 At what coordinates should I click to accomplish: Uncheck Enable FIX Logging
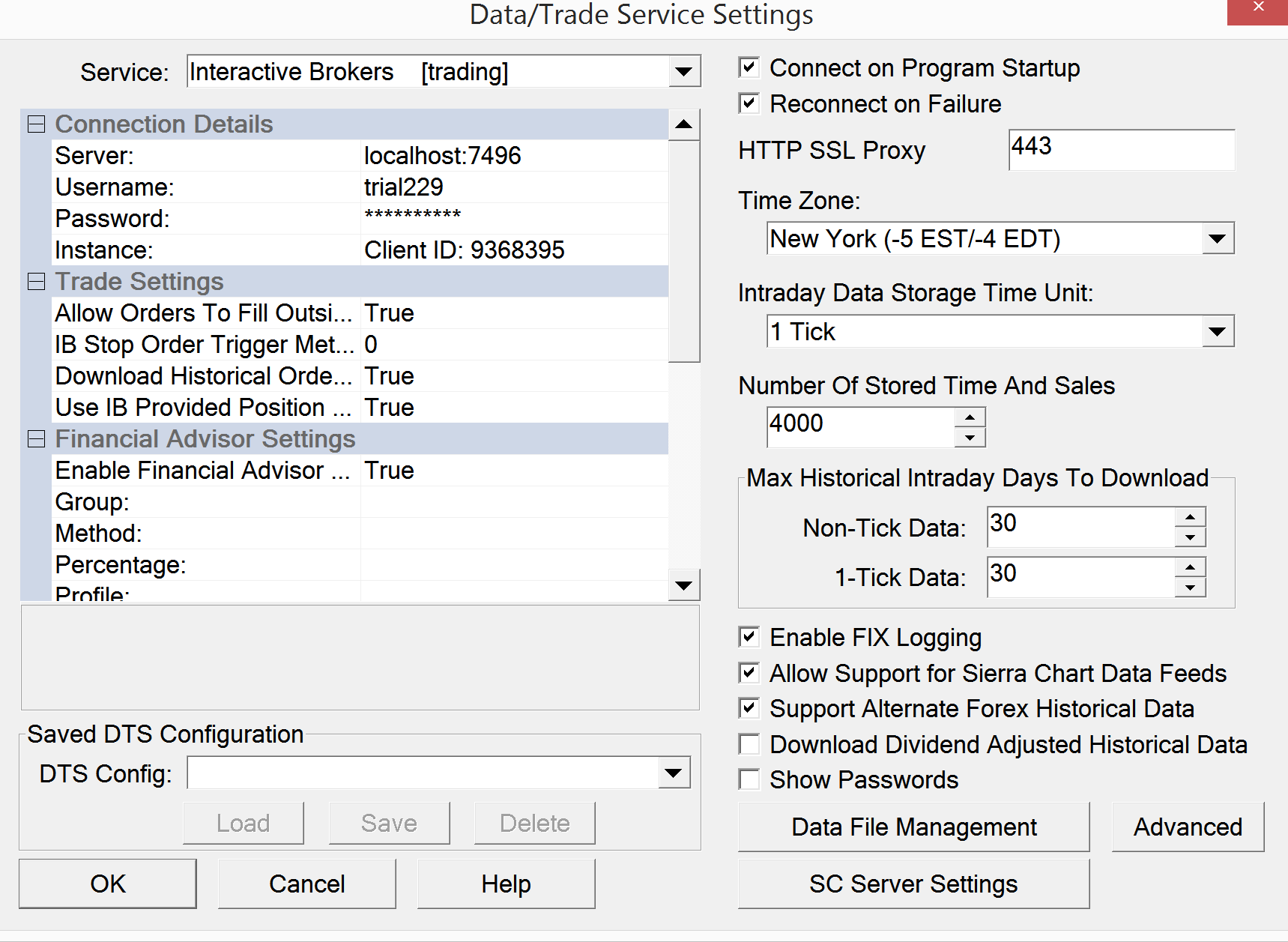coord(749,637)
